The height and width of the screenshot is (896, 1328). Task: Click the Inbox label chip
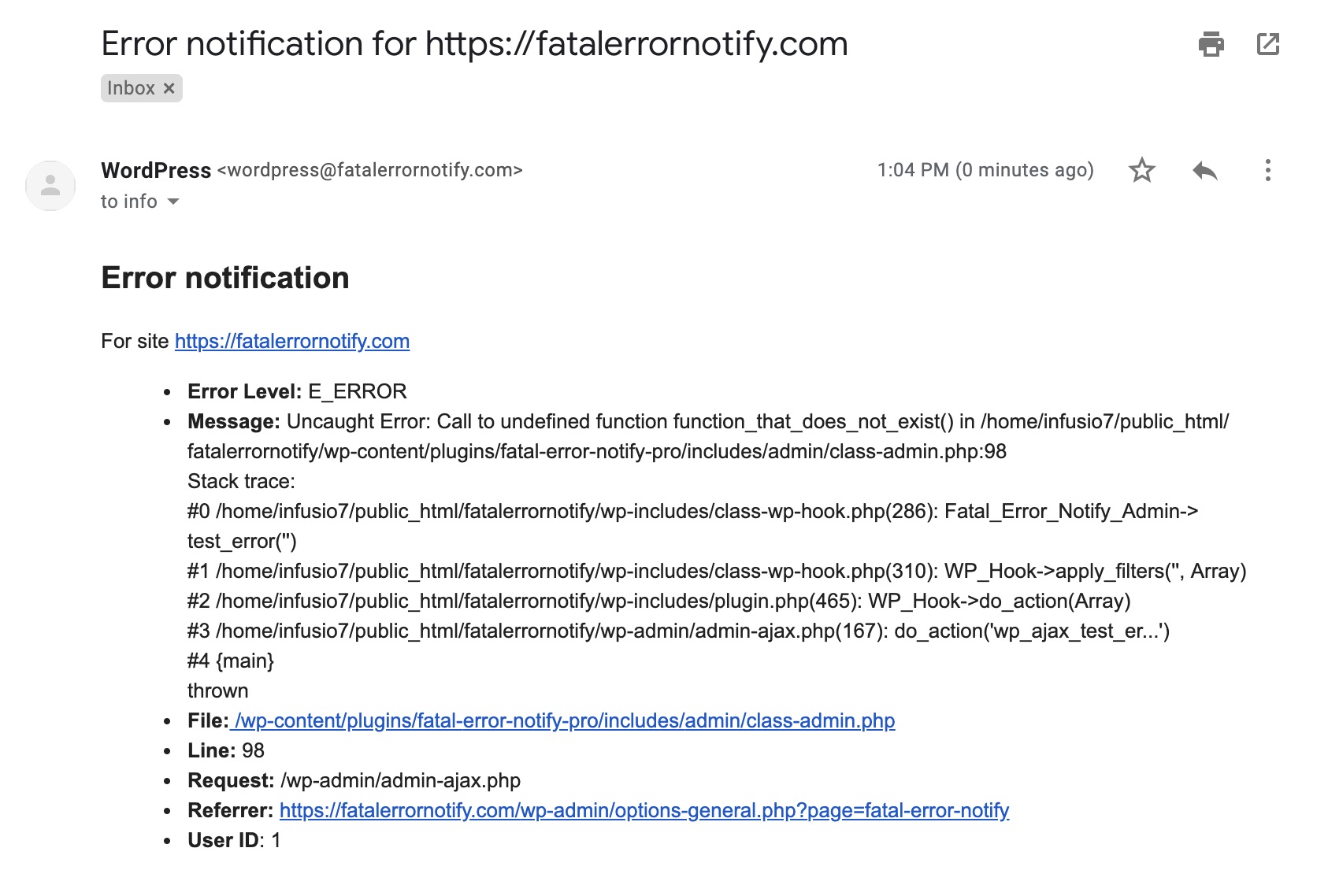(x=131, y=87)
